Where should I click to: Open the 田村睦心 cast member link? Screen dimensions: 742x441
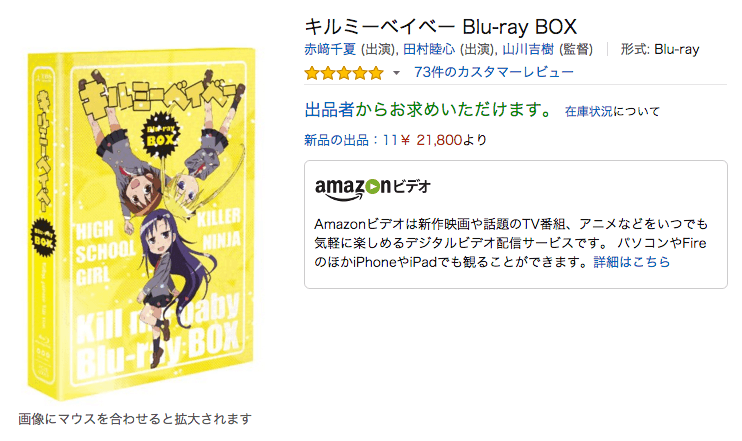click(429, 49)
